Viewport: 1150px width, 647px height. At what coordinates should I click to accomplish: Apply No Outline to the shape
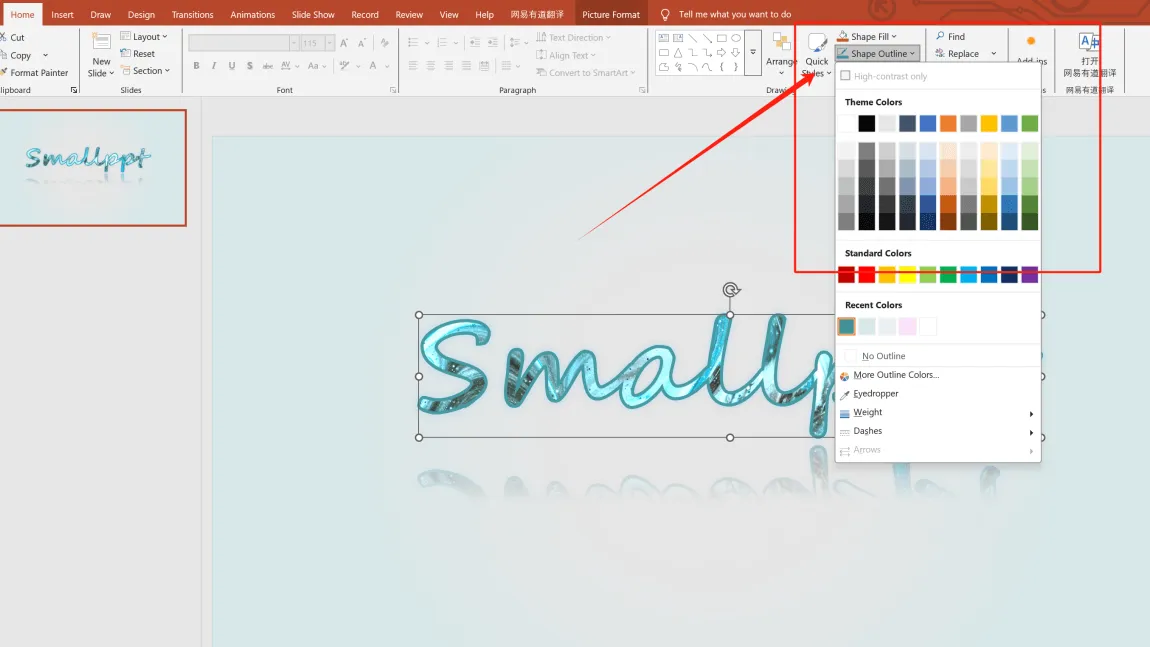pyautogui.click(x=884, y=355)
